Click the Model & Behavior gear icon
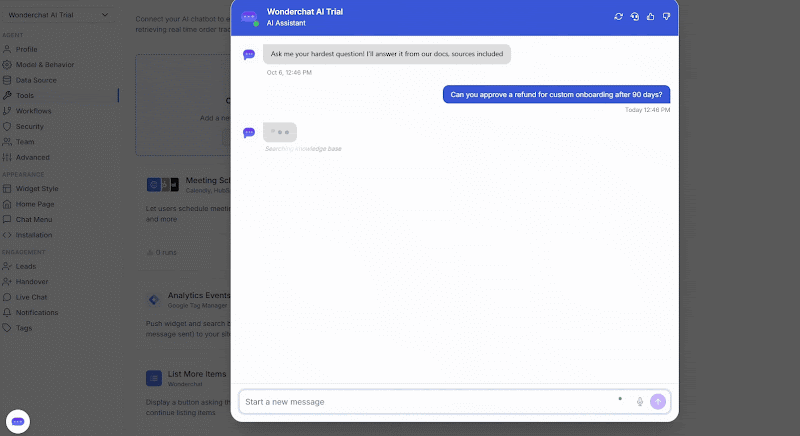The image size is (800, 436). [7, 65]
